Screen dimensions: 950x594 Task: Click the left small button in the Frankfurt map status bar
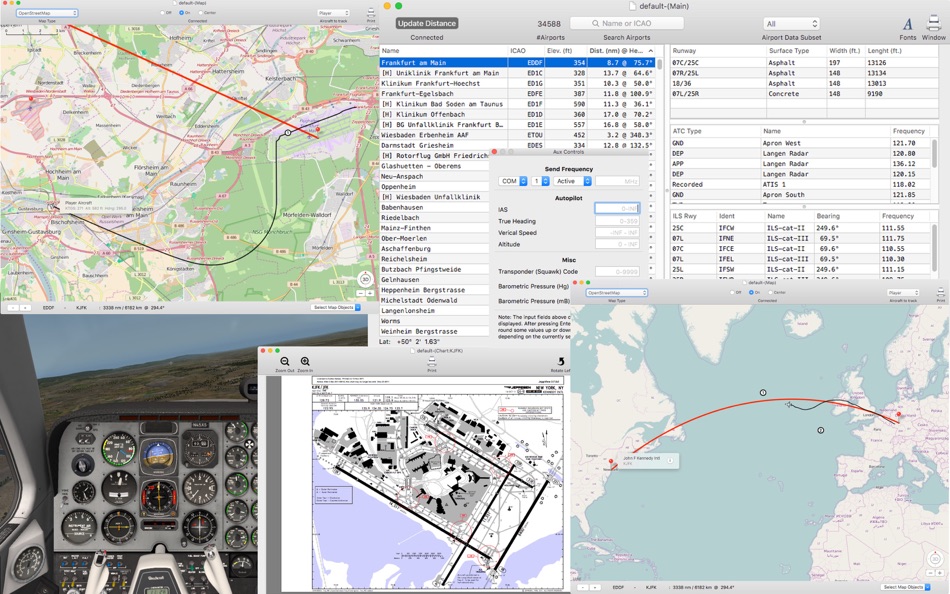point(12,308)
